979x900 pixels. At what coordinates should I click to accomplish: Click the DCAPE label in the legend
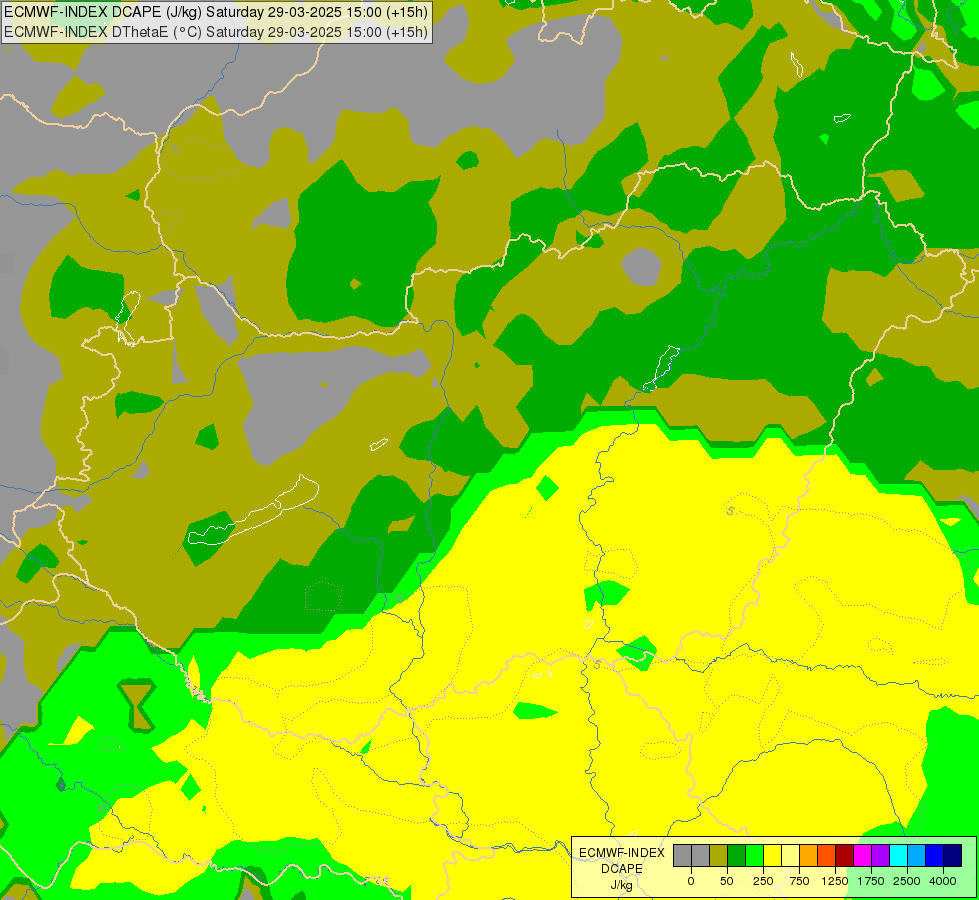coord(622,869)
